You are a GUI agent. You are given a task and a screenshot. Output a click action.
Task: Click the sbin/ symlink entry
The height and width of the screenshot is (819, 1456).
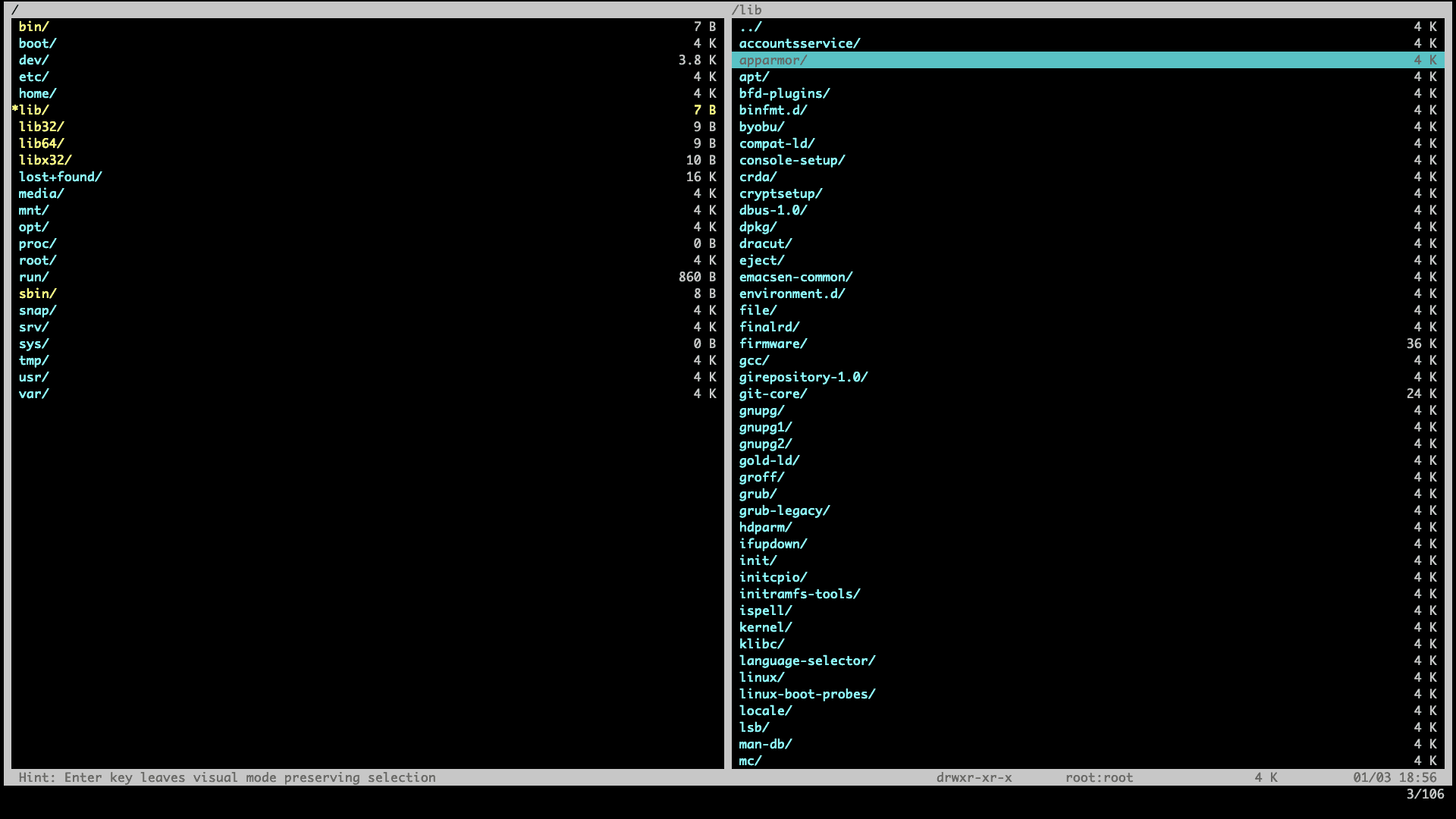(x=37, y=293)
